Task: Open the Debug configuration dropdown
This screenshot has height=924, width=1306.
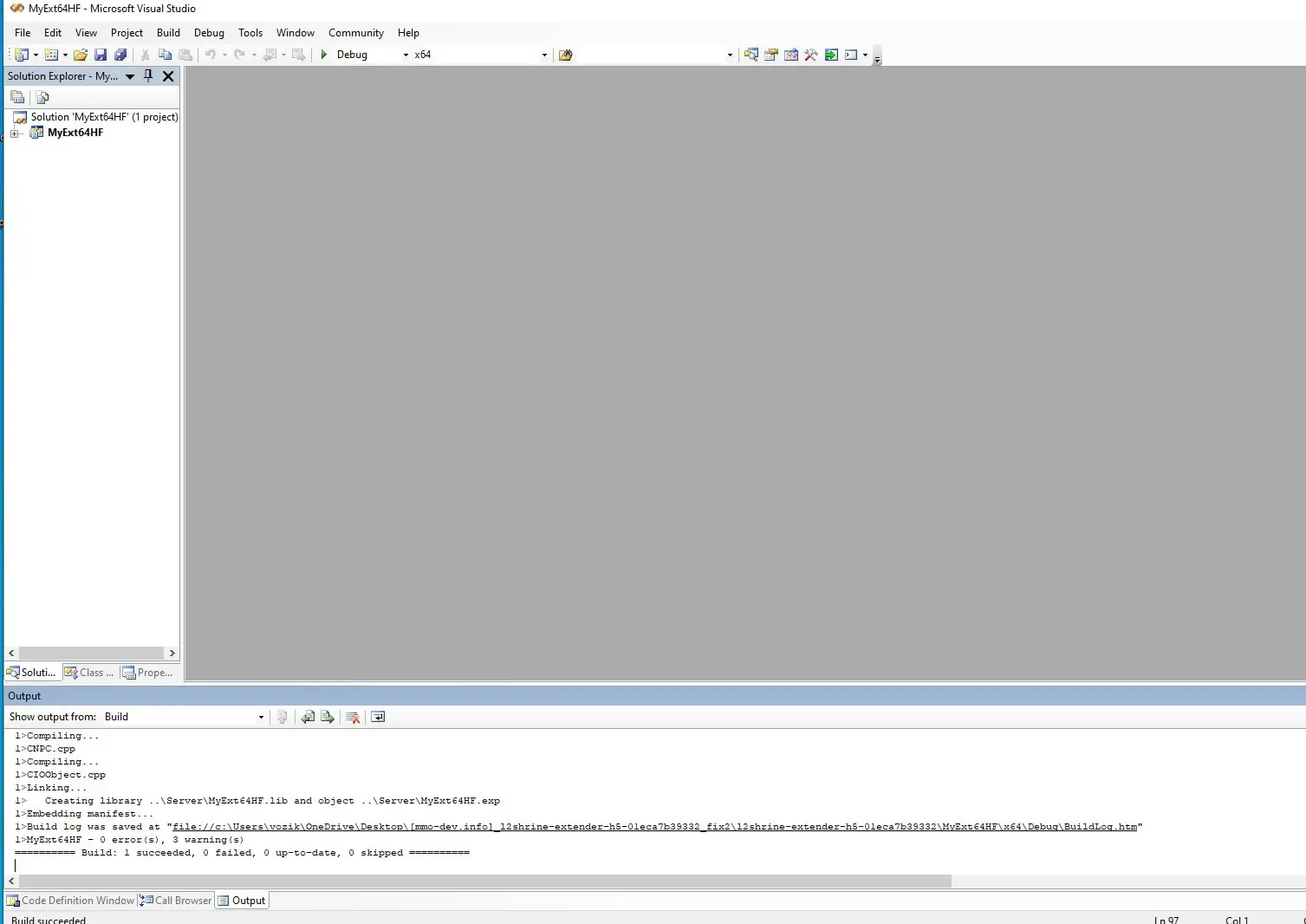Action: click(x=406, y=55)
